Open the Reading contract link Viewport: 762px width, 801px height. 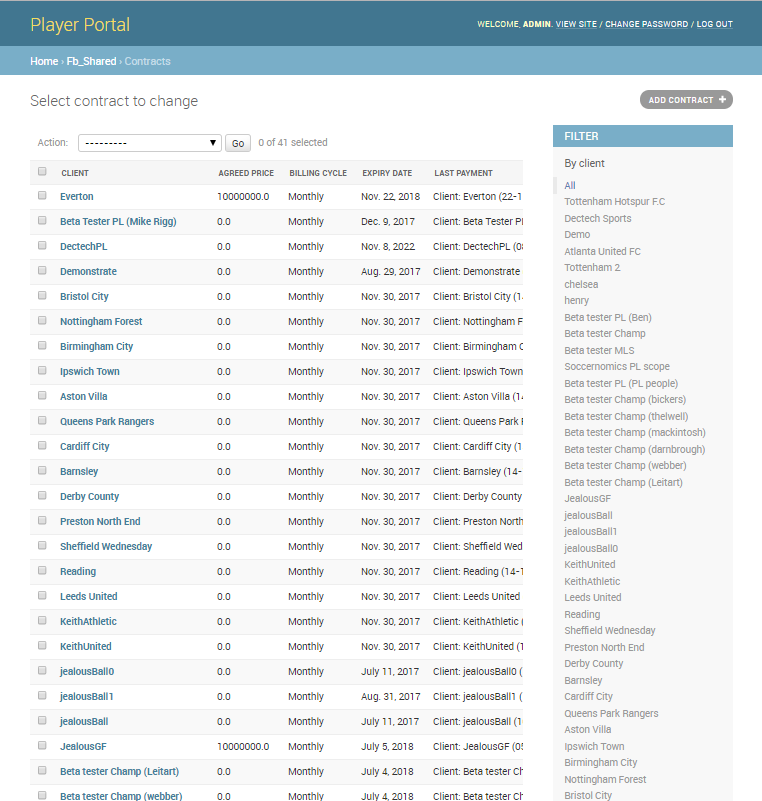78,572
